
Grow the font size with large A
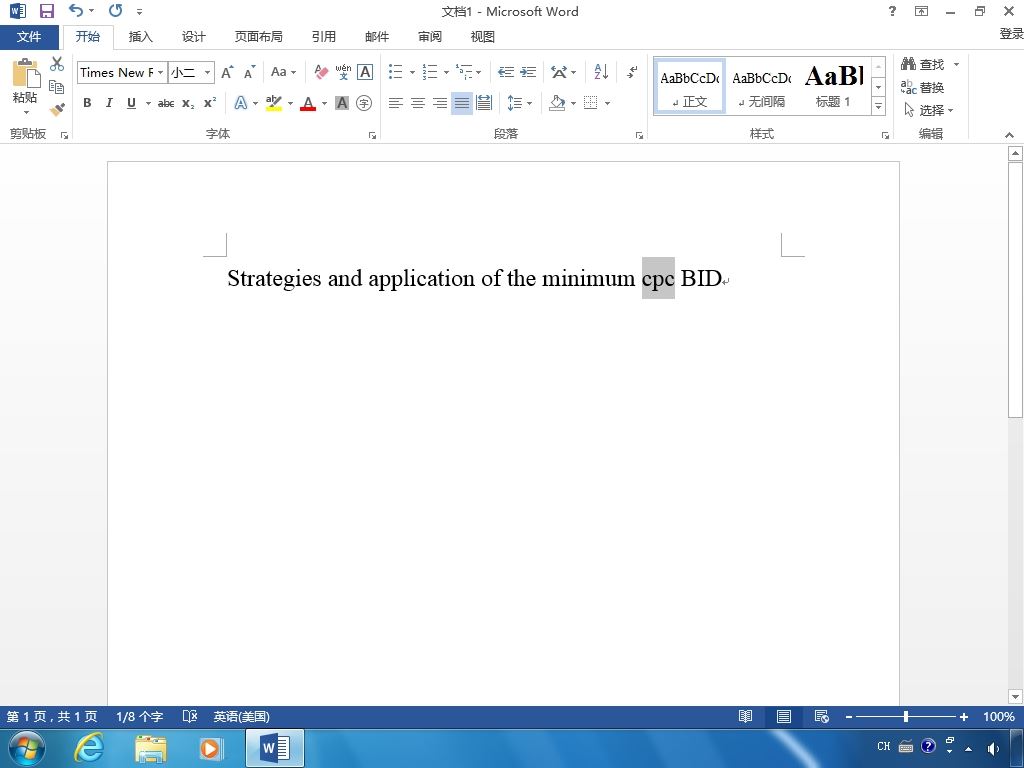[x=227, y=72]
